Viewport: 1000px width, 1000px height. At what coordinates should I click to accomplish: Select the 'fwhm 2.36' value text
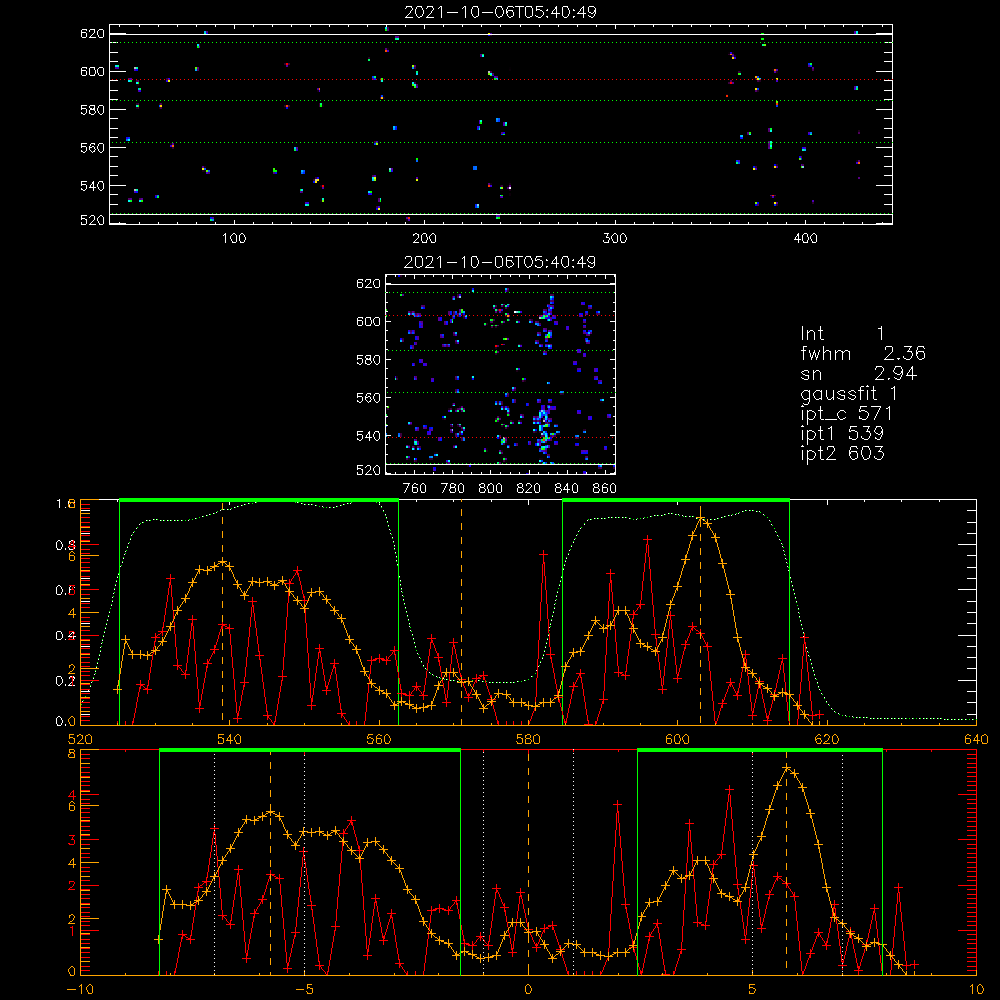click(862, 353)
